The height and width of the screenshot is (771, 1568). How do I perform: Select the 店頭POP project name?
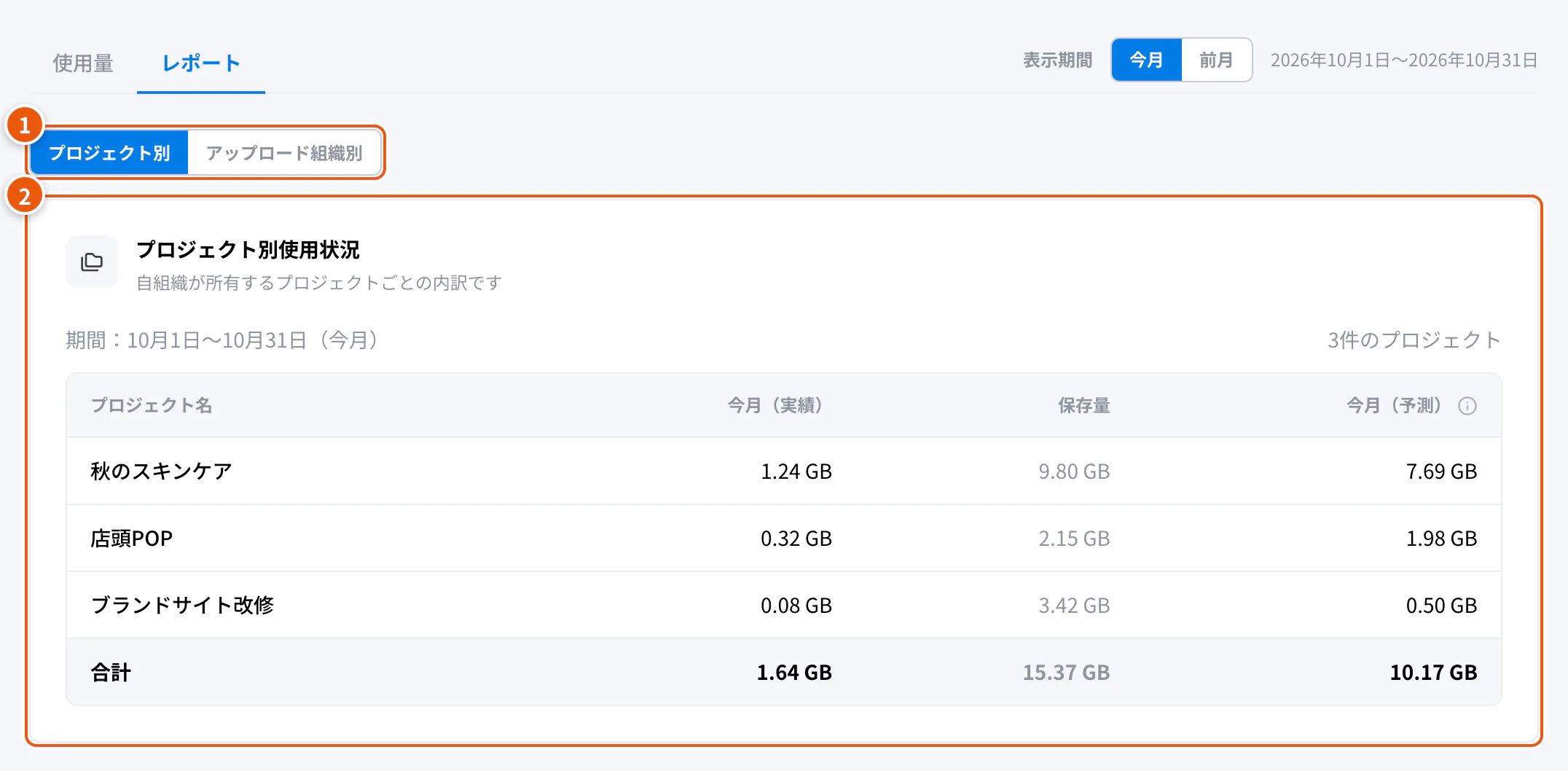(131, 539)
